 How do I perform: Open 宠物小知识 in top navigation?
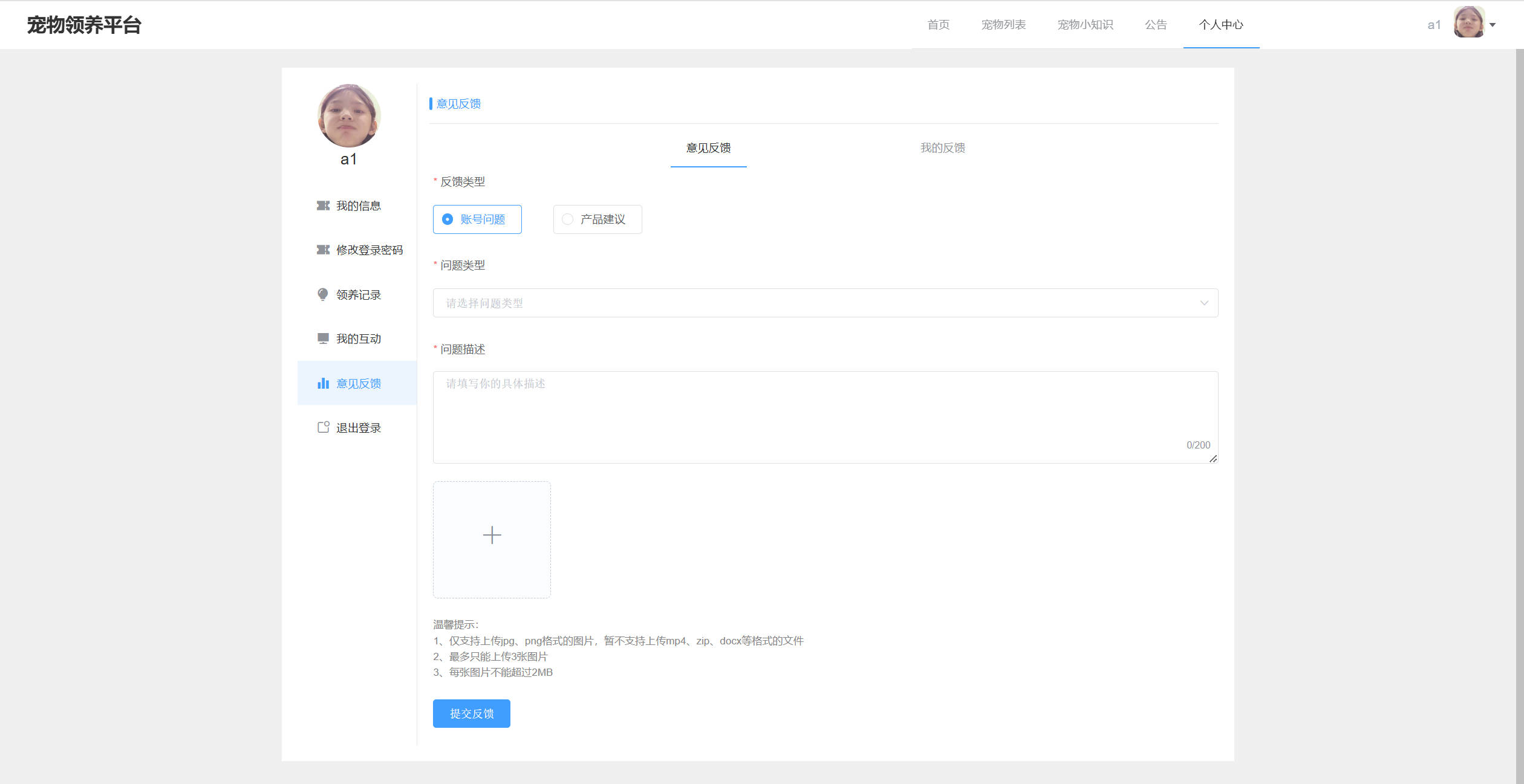[1085, 25]
